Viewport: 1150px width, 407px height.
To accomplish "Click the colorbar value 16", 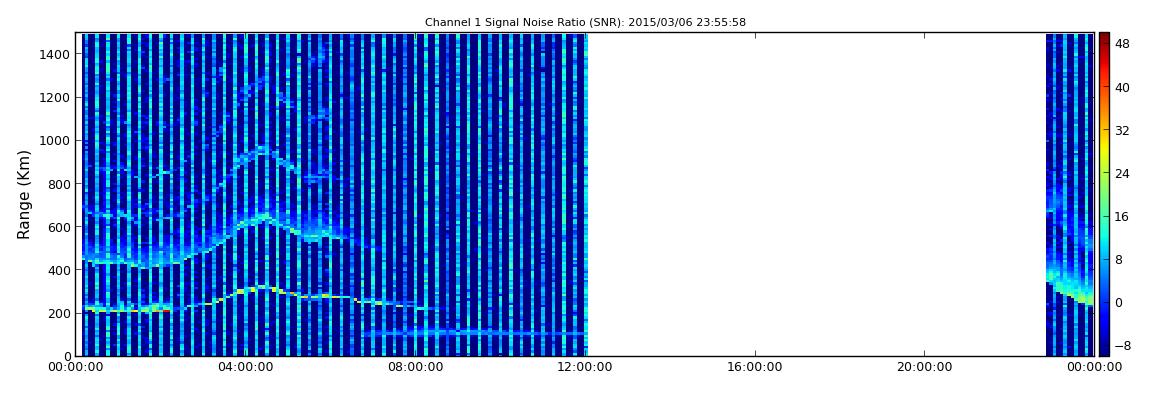I will coord(1122,217).
